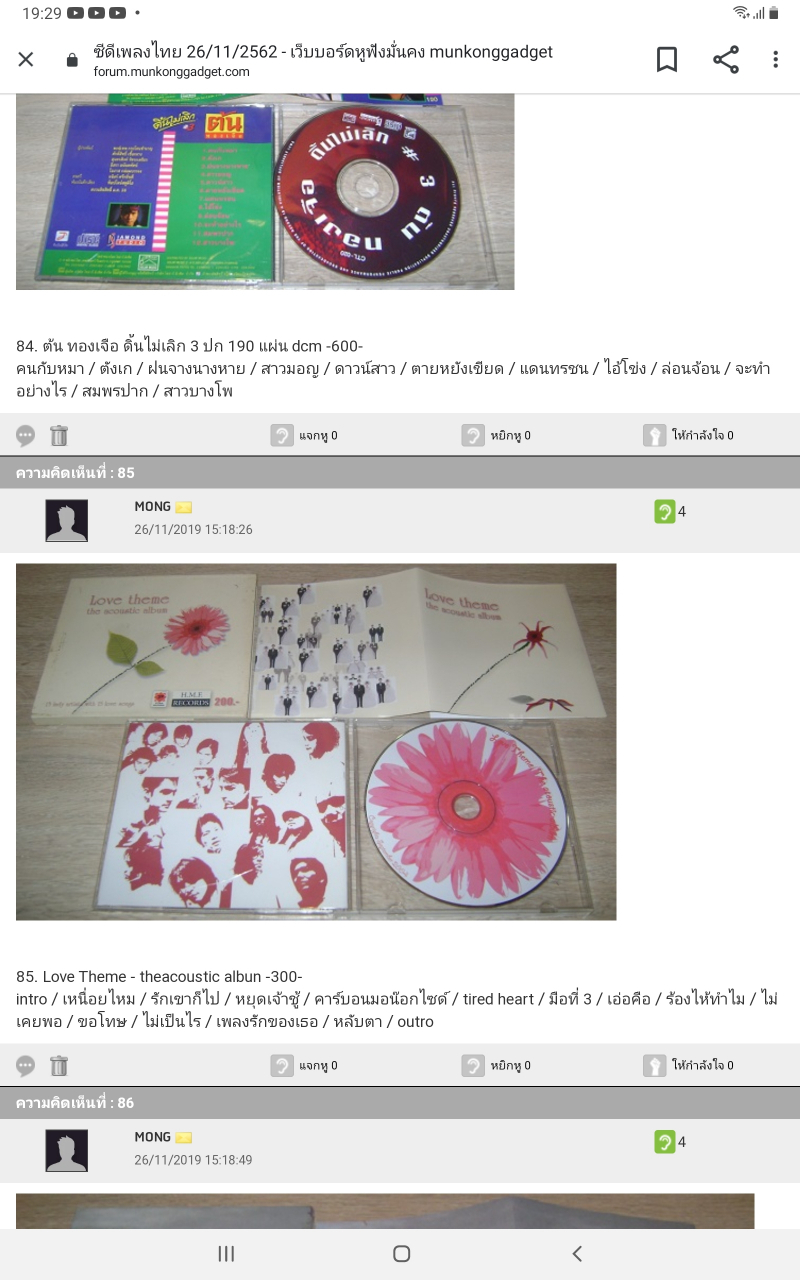
Task: Click แจกหู under post 84
Action: point(304,435)
